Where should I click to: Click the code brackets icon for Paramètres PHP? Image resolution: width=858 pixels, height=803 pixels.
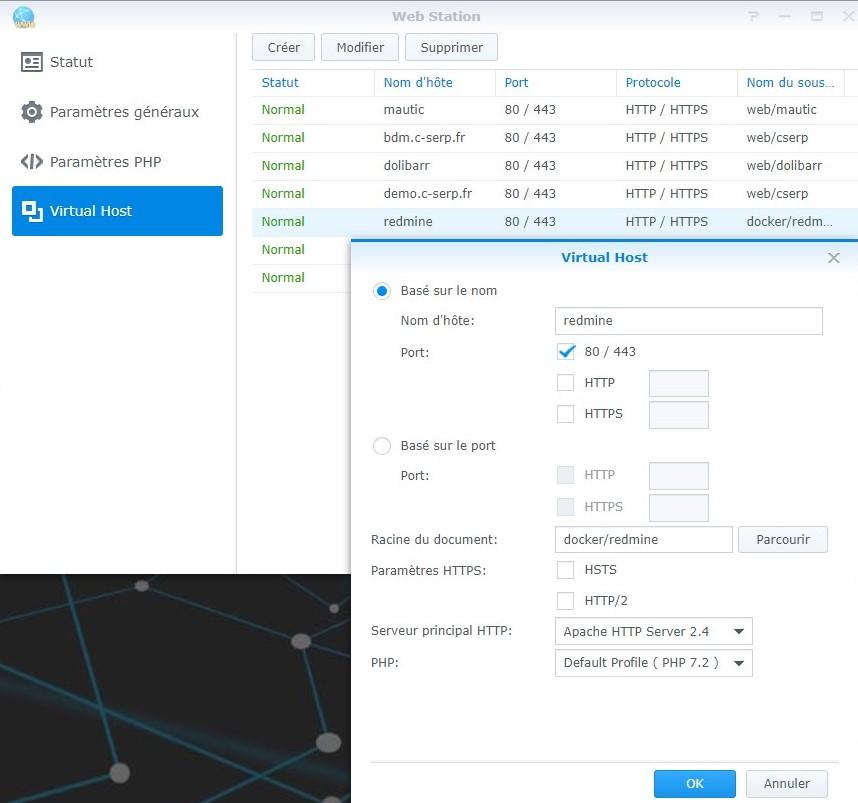32,161
